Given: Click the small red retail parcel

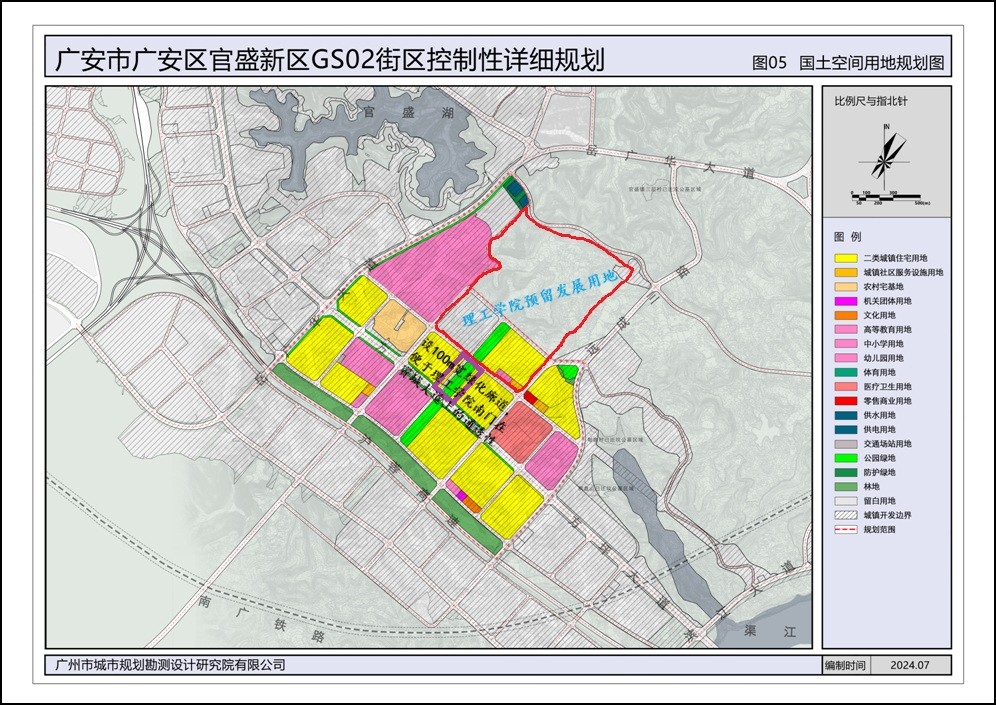Looking at the screenshot, I should (530, 397).
